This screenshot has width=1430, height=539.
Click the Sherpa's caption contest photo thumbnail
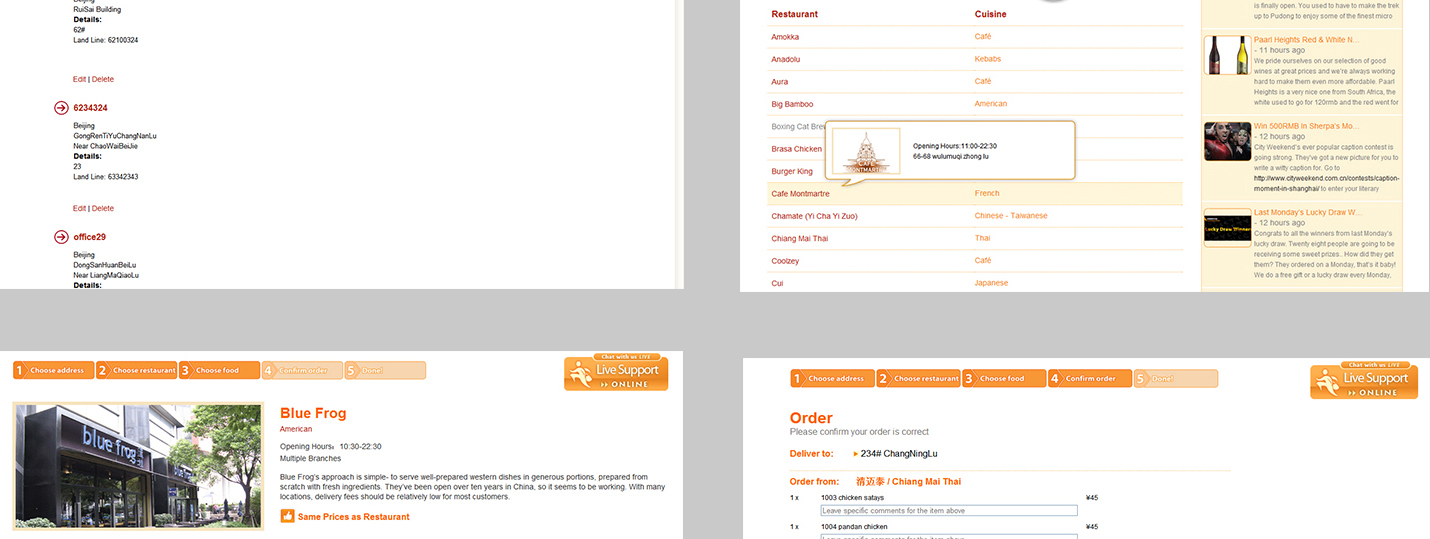coord(1226,141)
